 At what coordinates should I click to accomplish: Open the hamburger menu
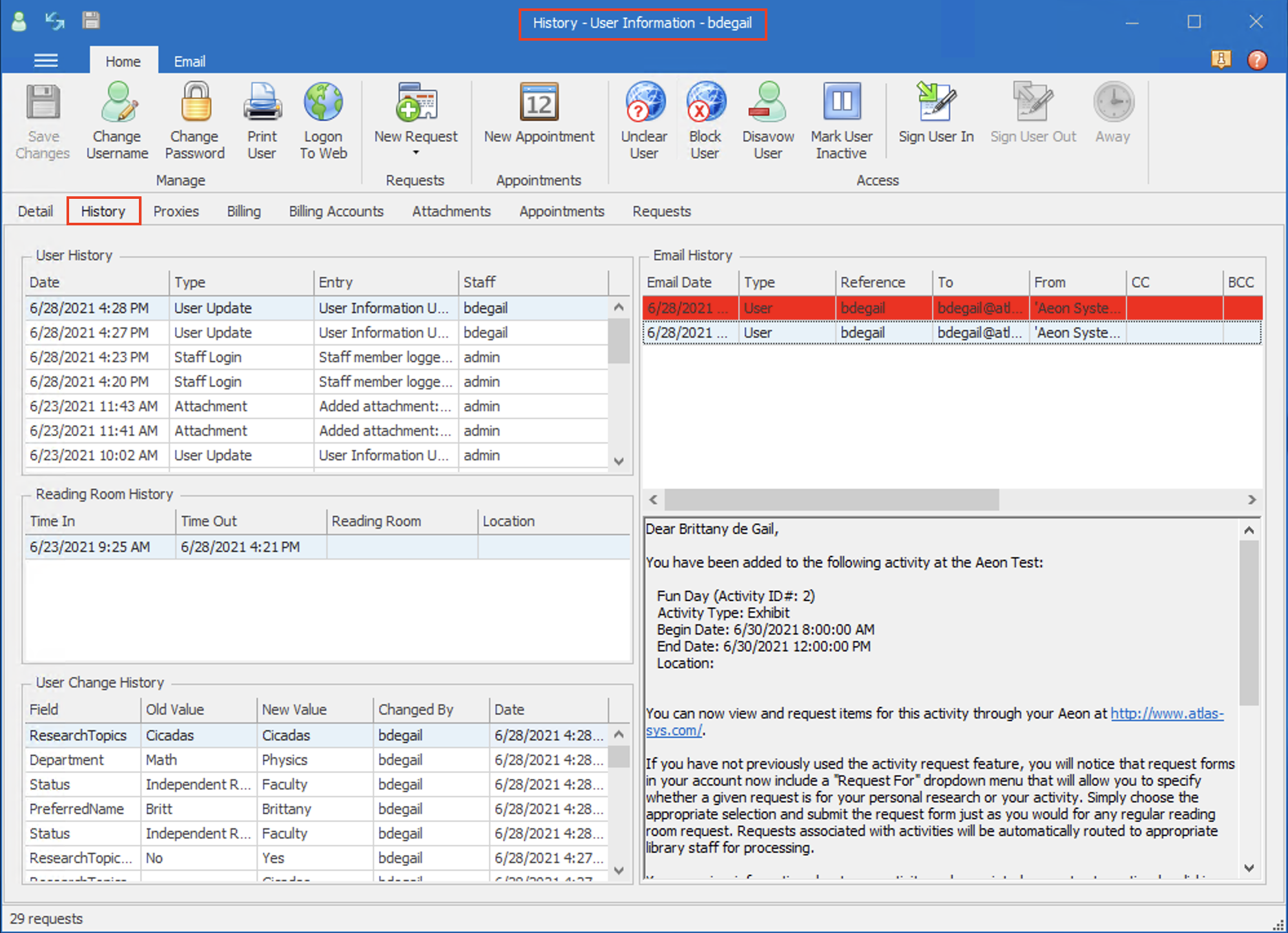[45, 60]
